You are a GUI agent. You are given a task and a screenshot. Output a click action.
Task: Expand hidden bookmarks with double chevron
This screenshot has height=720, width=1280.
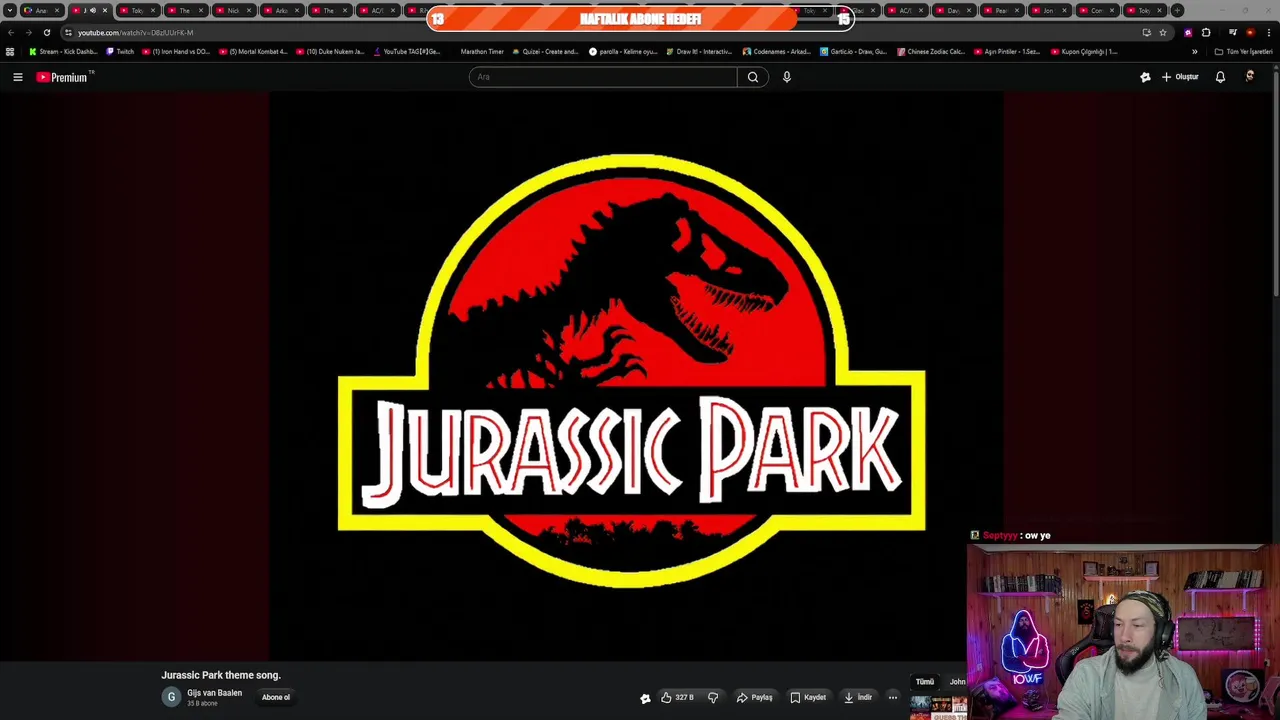point(1194,51)
